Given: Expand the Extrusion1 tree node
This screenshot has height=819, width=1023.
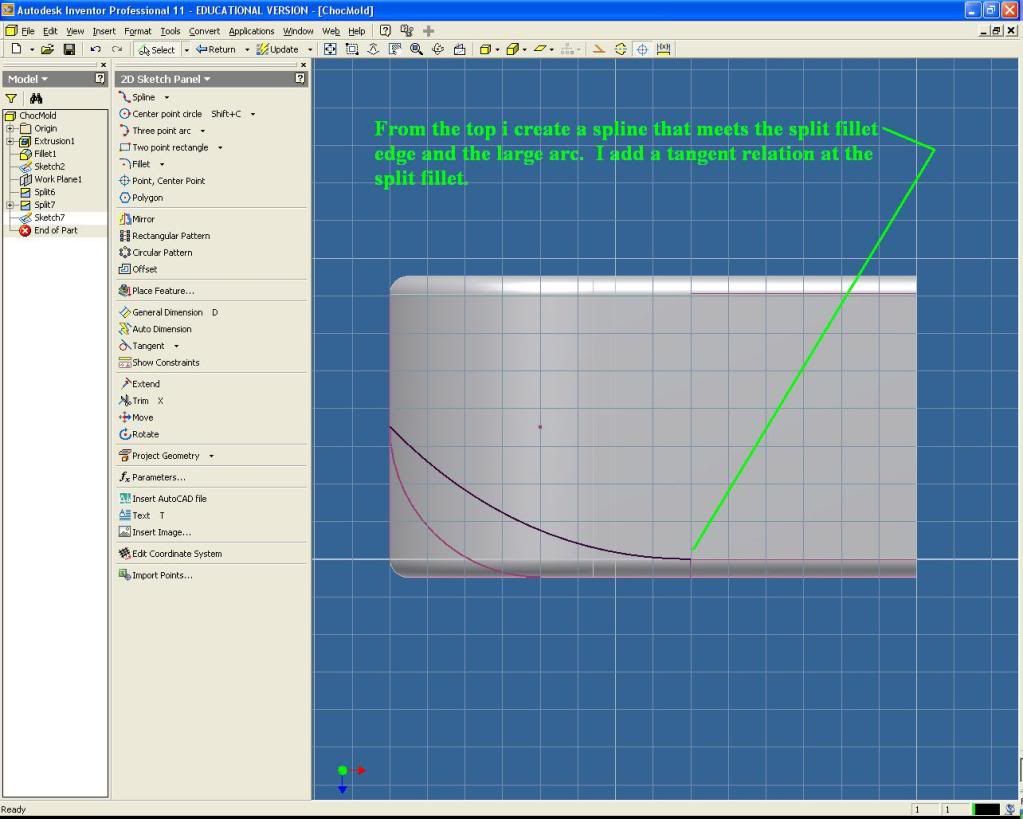Looking at the screenshot, I should (10, 141).
